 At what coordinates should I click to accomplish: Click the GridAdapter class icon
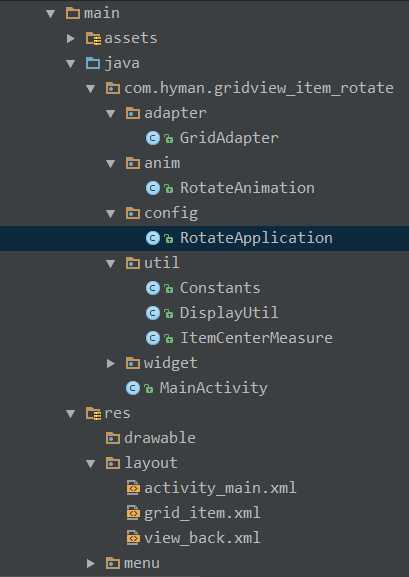click(153, 138)
